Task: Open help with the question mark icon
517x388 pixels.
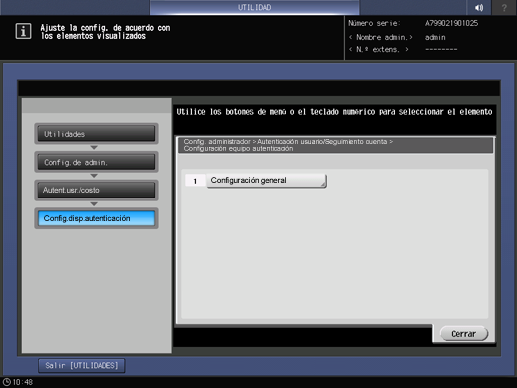Action: [504, 7]
